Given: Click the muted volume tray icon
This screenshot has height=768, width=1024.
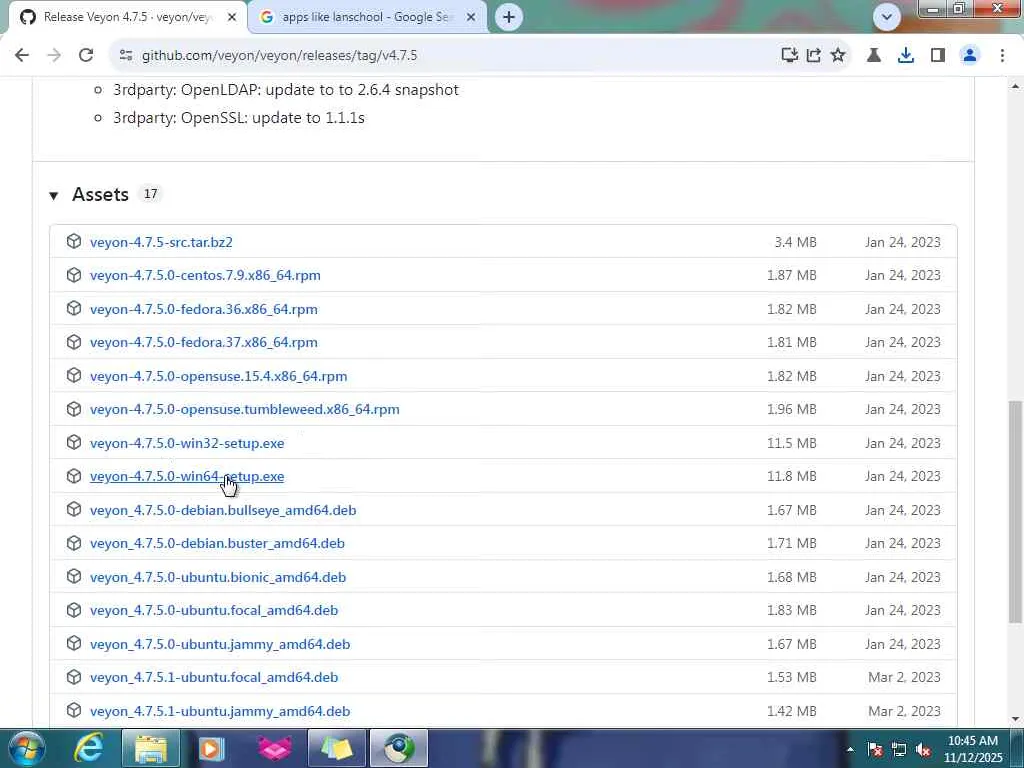Looking at the screenshot, I should [923, 750].
